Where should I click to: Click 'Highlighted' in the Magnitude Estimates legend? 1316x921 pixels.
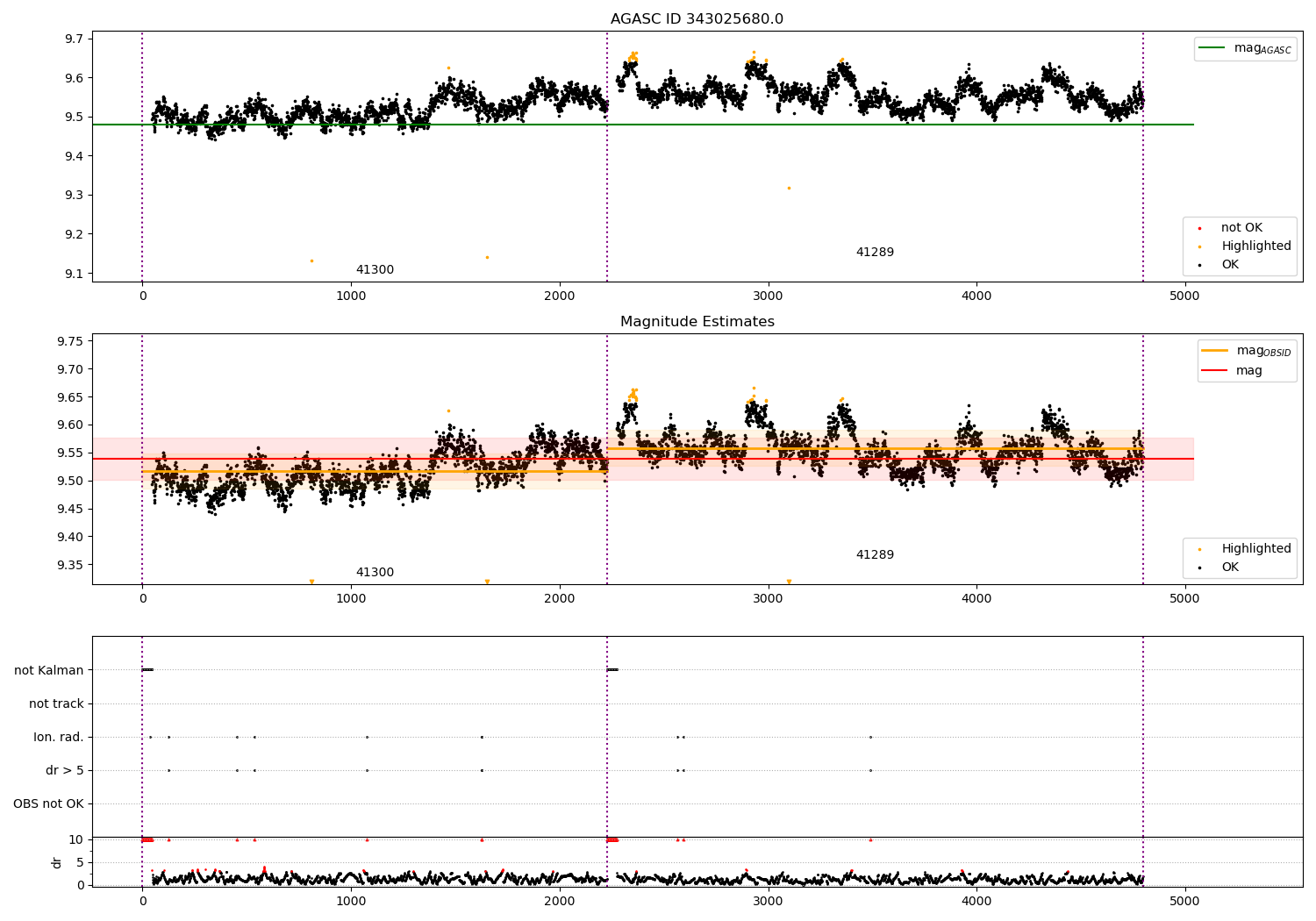[x=1255, y=549]
